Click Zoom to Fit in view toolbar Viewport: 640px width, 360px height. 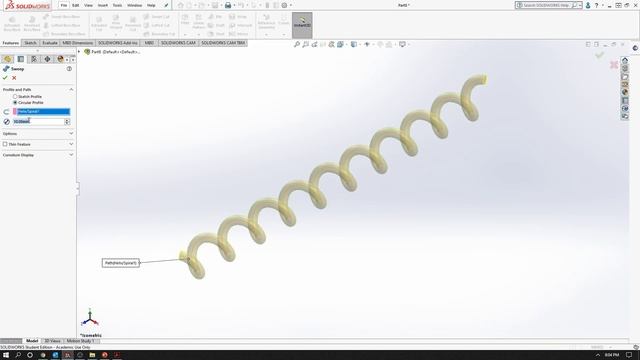click(297, 44)
